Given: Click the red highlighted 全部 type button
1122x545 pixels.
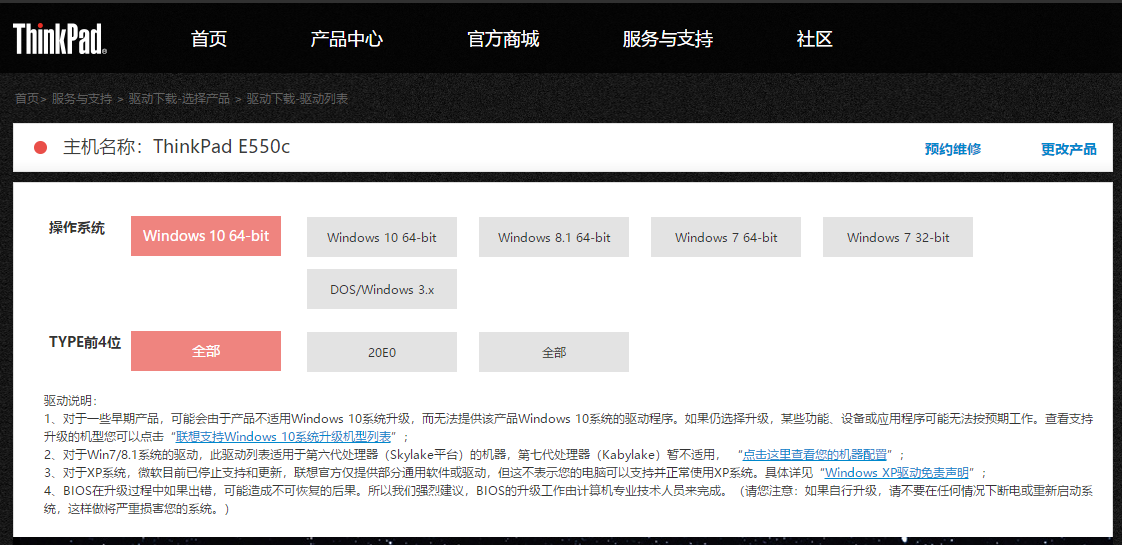Looking at the screenshot, I should point(206,350).
